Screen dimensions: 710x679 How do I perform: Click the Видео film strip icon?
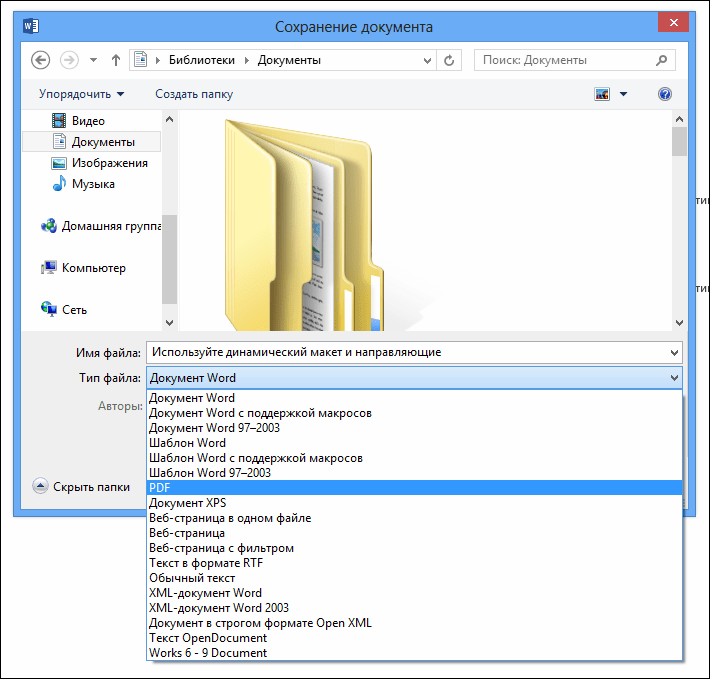59,120
